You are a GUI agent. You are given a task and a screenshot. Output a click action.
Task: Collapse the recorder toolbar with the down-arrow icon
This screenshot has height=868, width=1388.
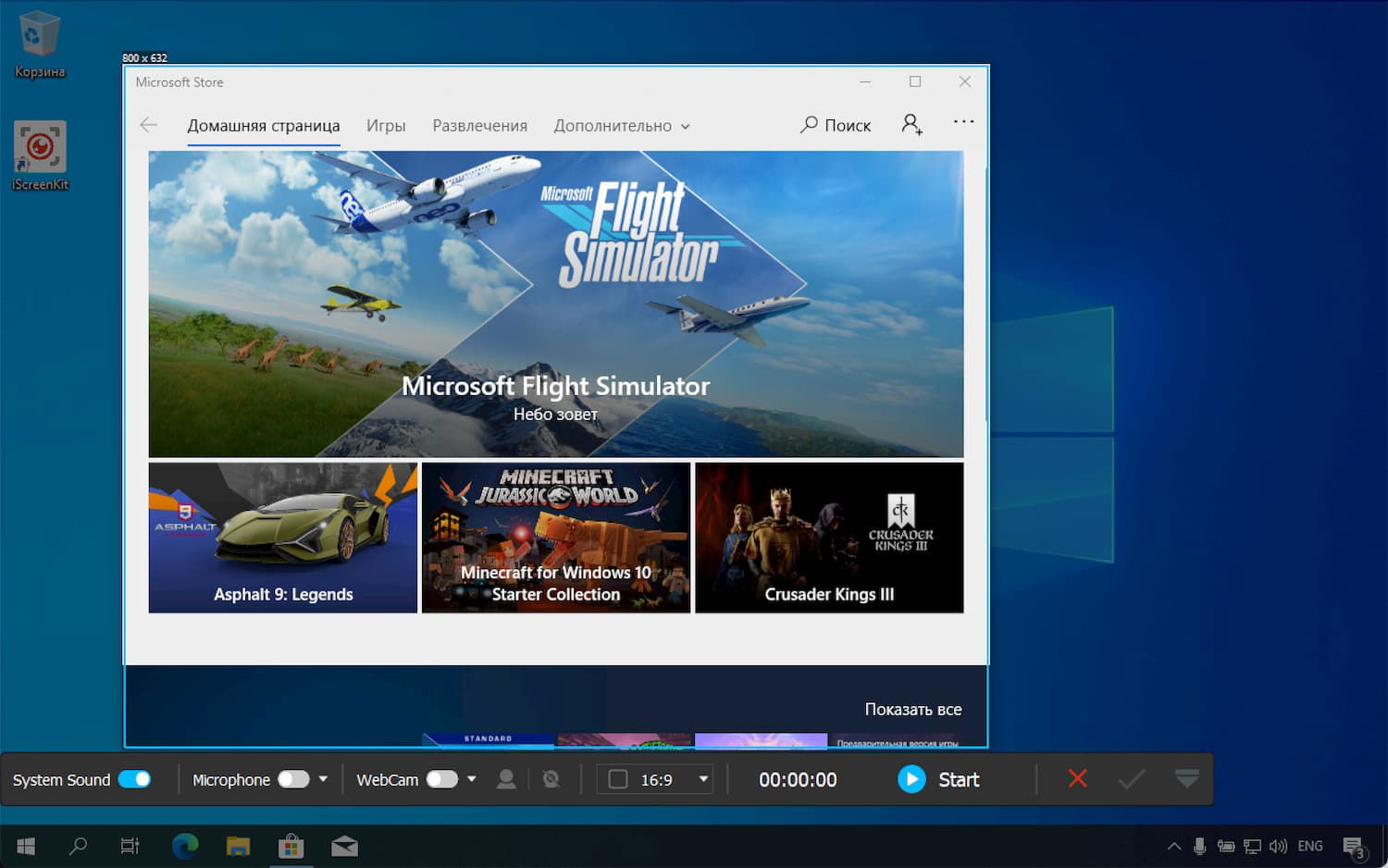[1187, 778]
